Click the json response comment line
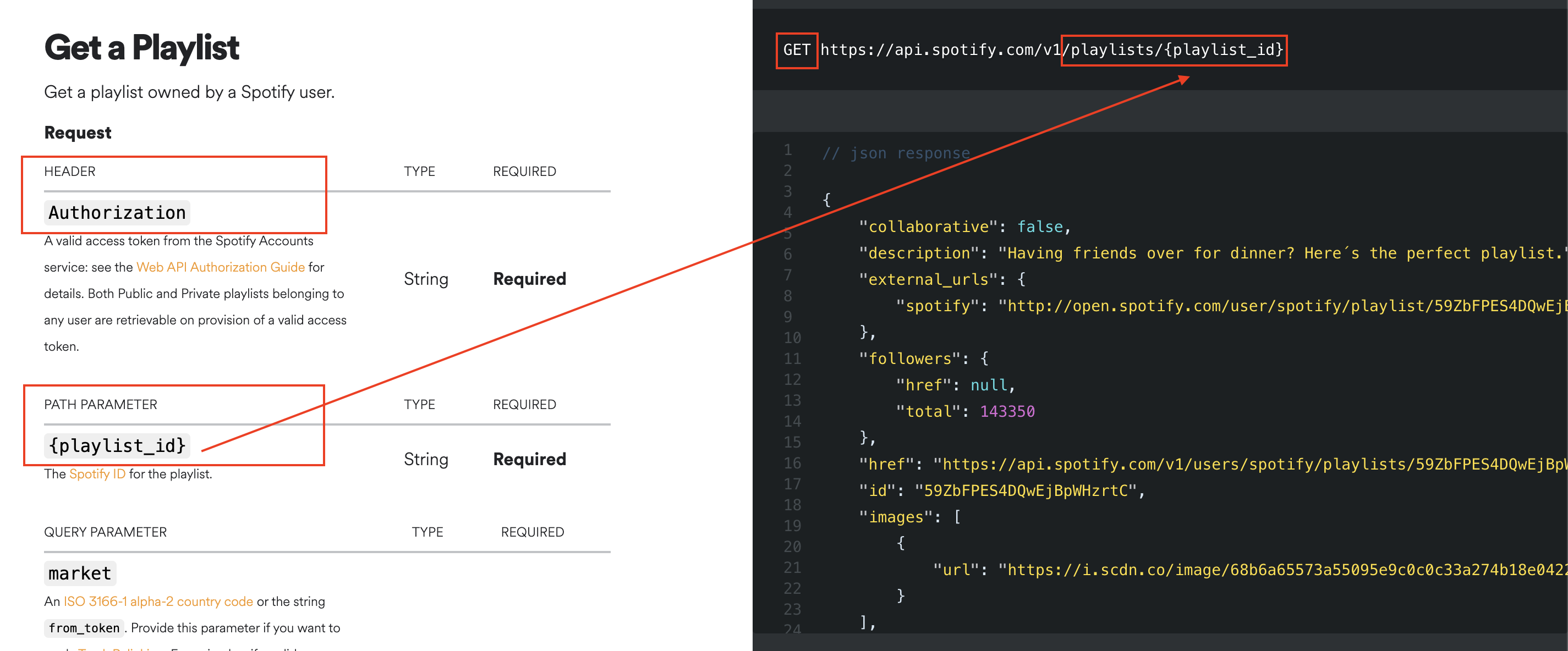The width and height of the screenshot is (1568, 651). (x=895, y=153)
